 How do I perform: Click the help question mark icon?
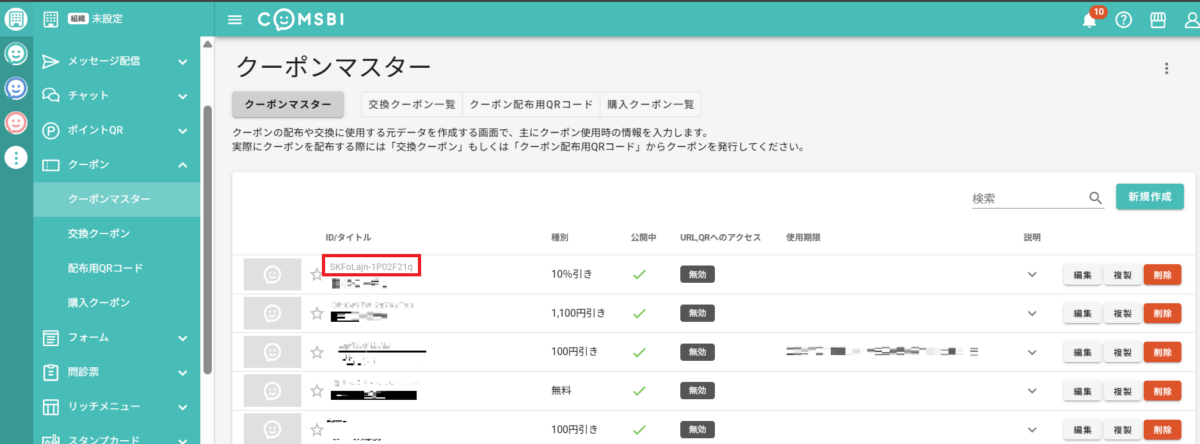(x=1123, y=20)
